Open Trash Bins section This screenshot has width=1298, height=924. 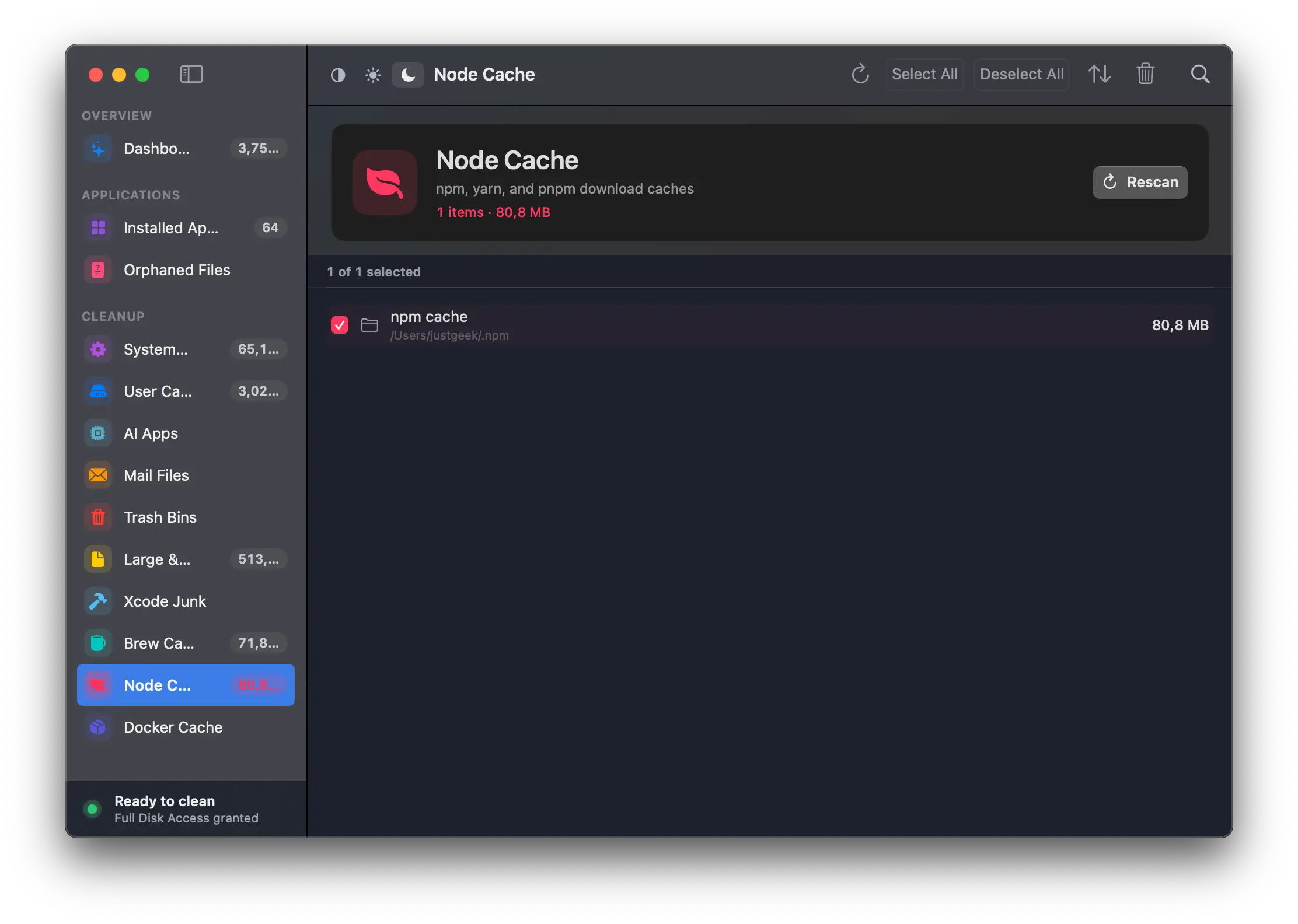click(186, 517)
